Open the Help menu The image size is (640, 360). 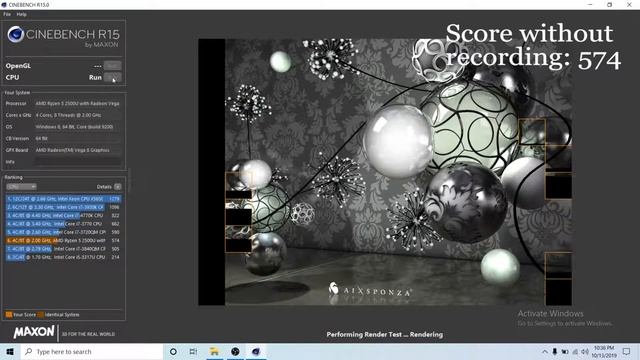click(x=21, y=14)
